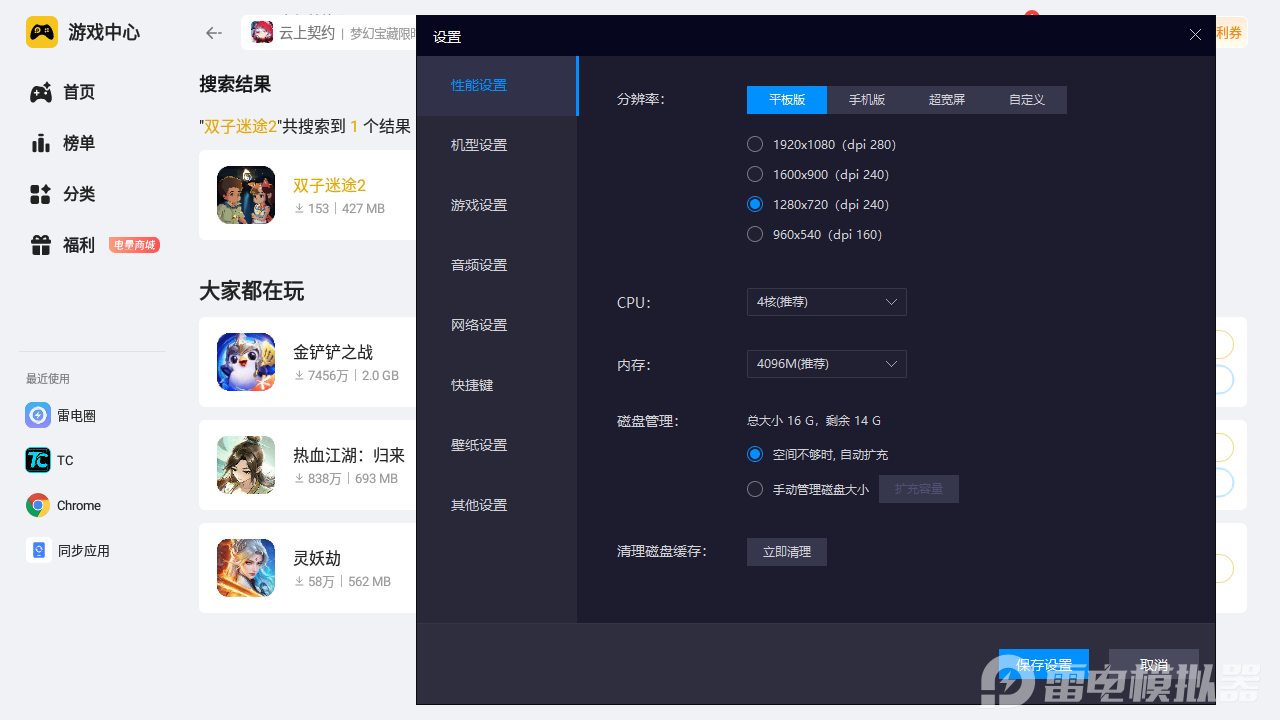
Task: Select 960x540 (dpi 160) resolution
Action: pos(755,234)
